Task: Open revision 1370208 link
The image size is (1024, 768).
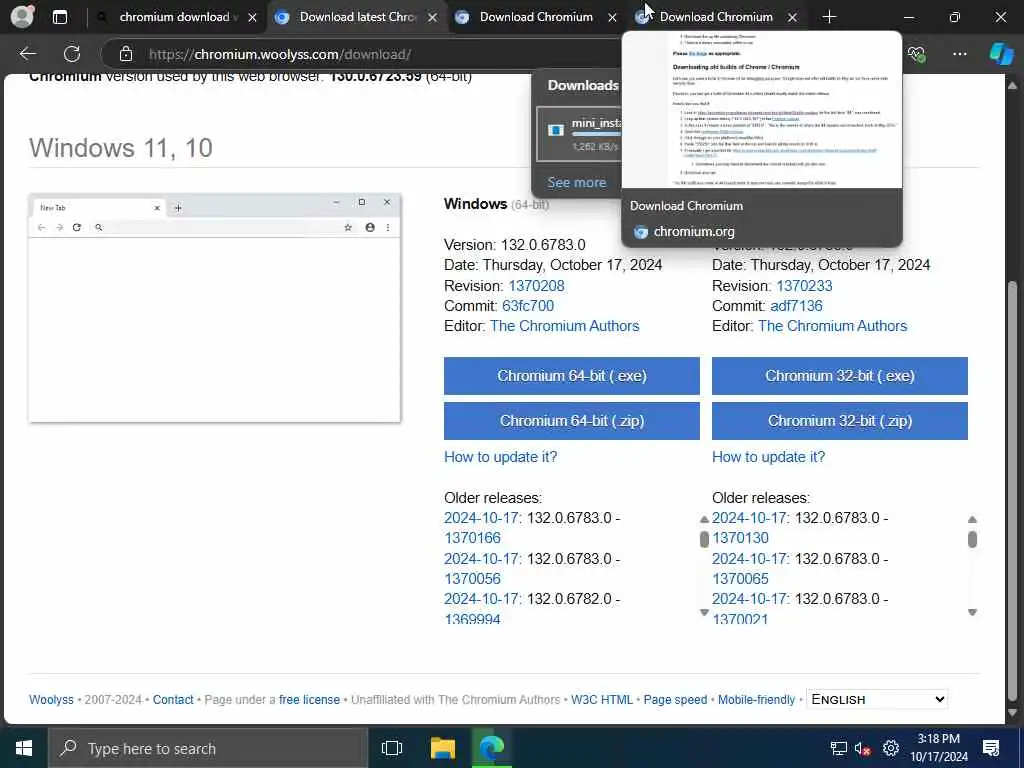Action: click(x=536, y=285)
